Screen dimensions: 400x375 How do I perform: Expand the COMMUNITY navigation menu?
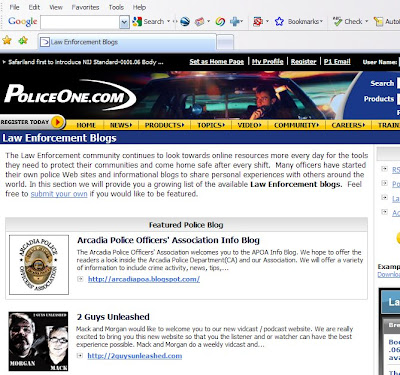[x=296, y=125]
